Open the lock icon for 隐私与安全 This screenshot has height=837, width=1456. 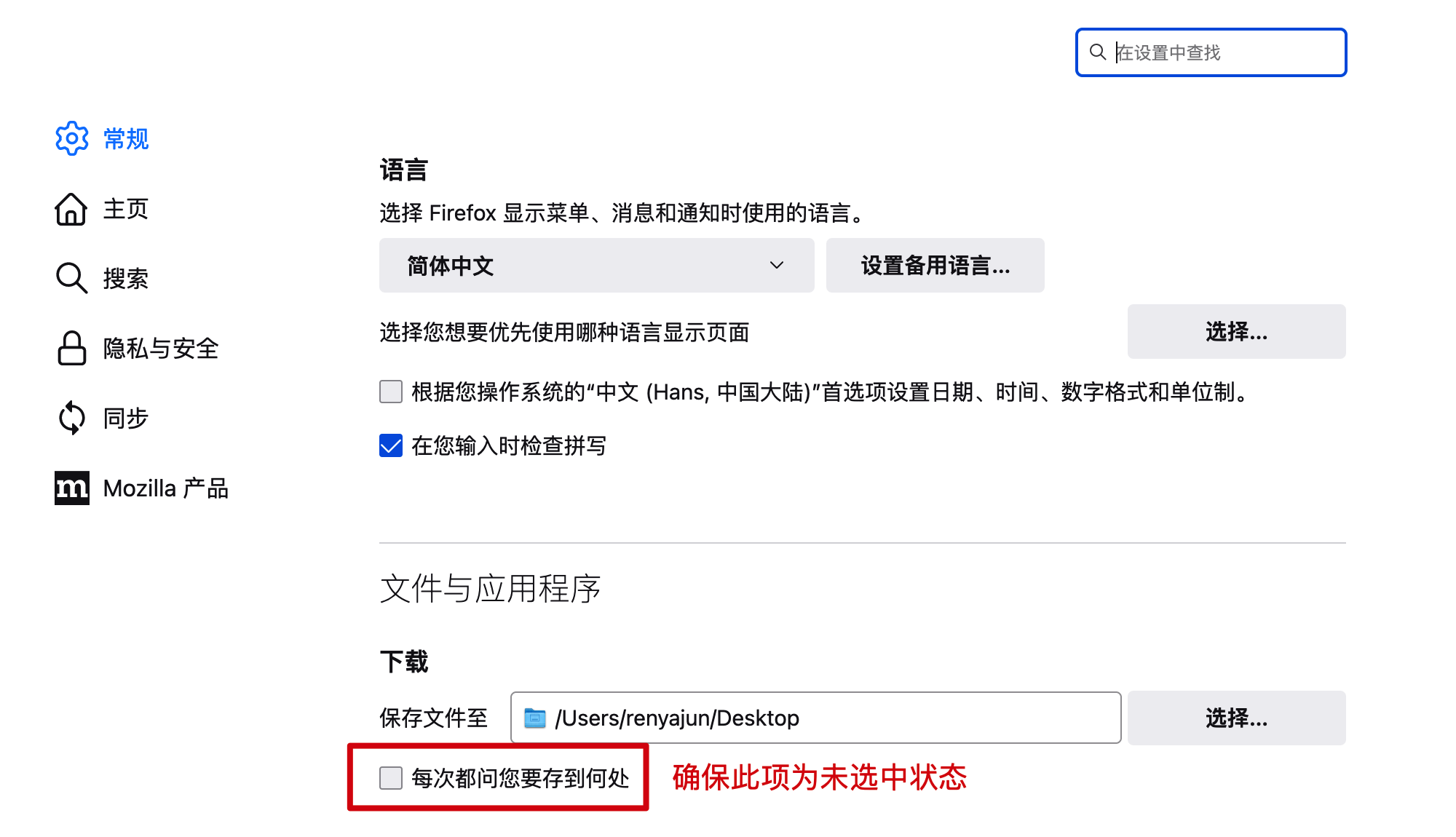coord(71,348)
